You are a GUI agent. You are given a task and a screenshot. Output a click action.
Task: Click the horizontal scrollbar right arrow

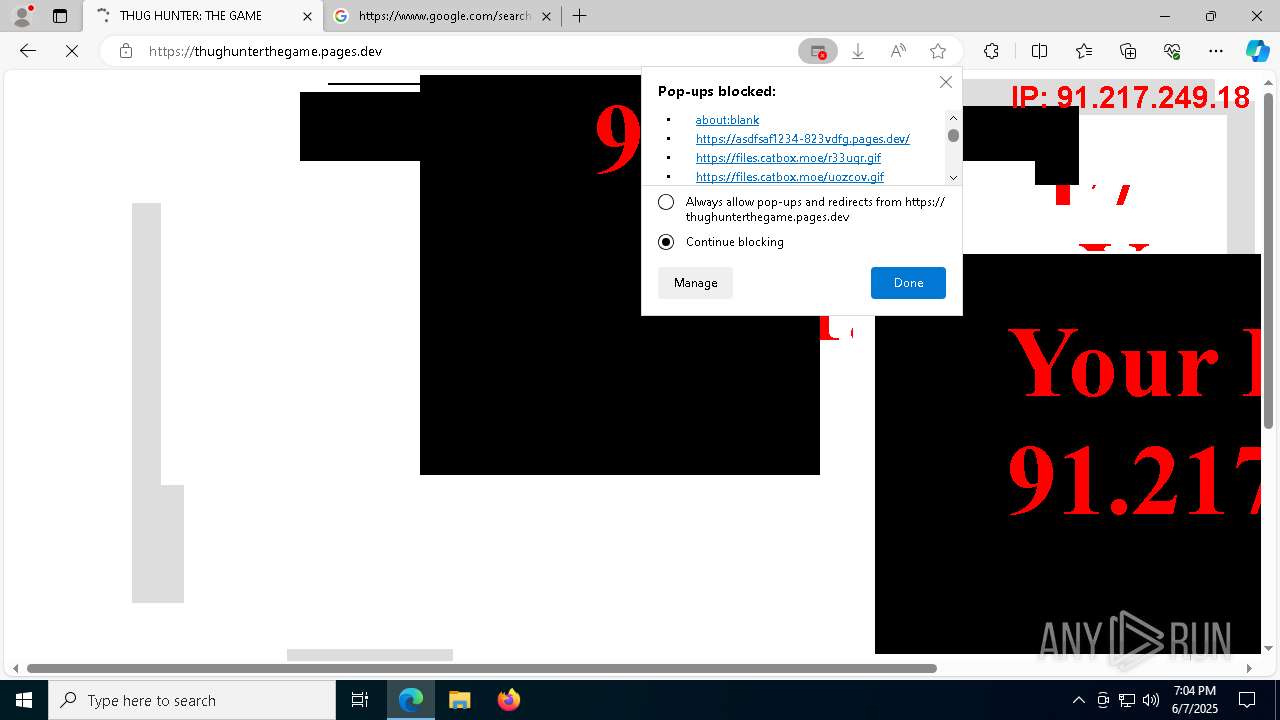tap(1248, 668)
